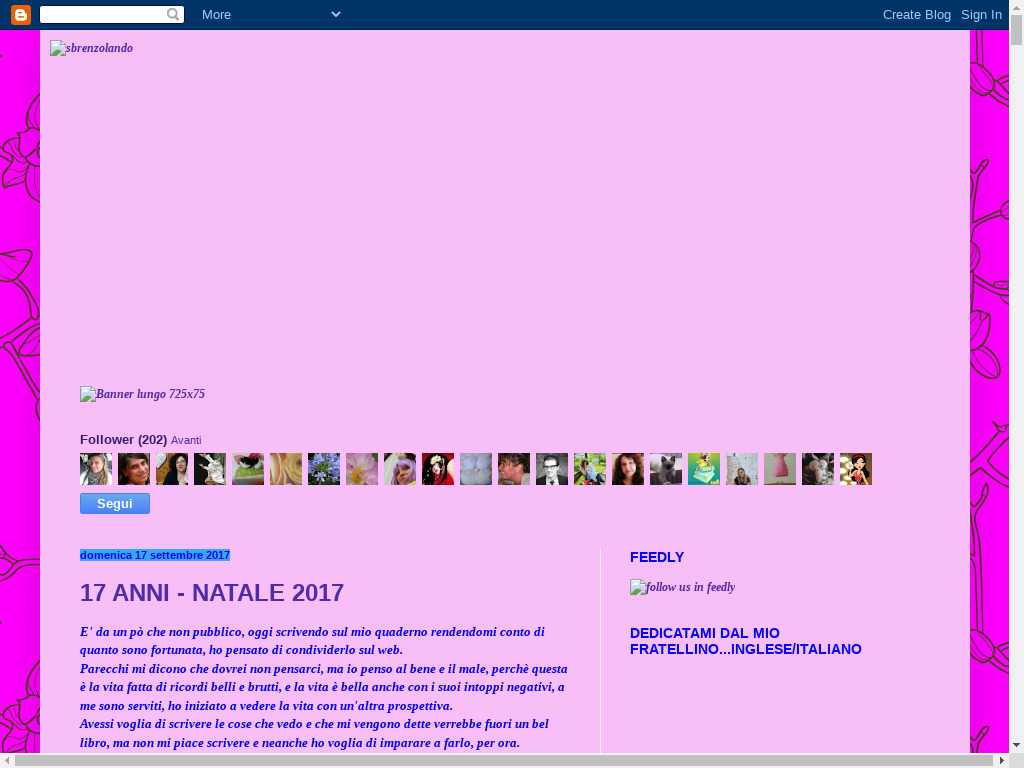Click the follow us in feedly image
Screen dimensions: 1024x768
click(x=682, y=587)
